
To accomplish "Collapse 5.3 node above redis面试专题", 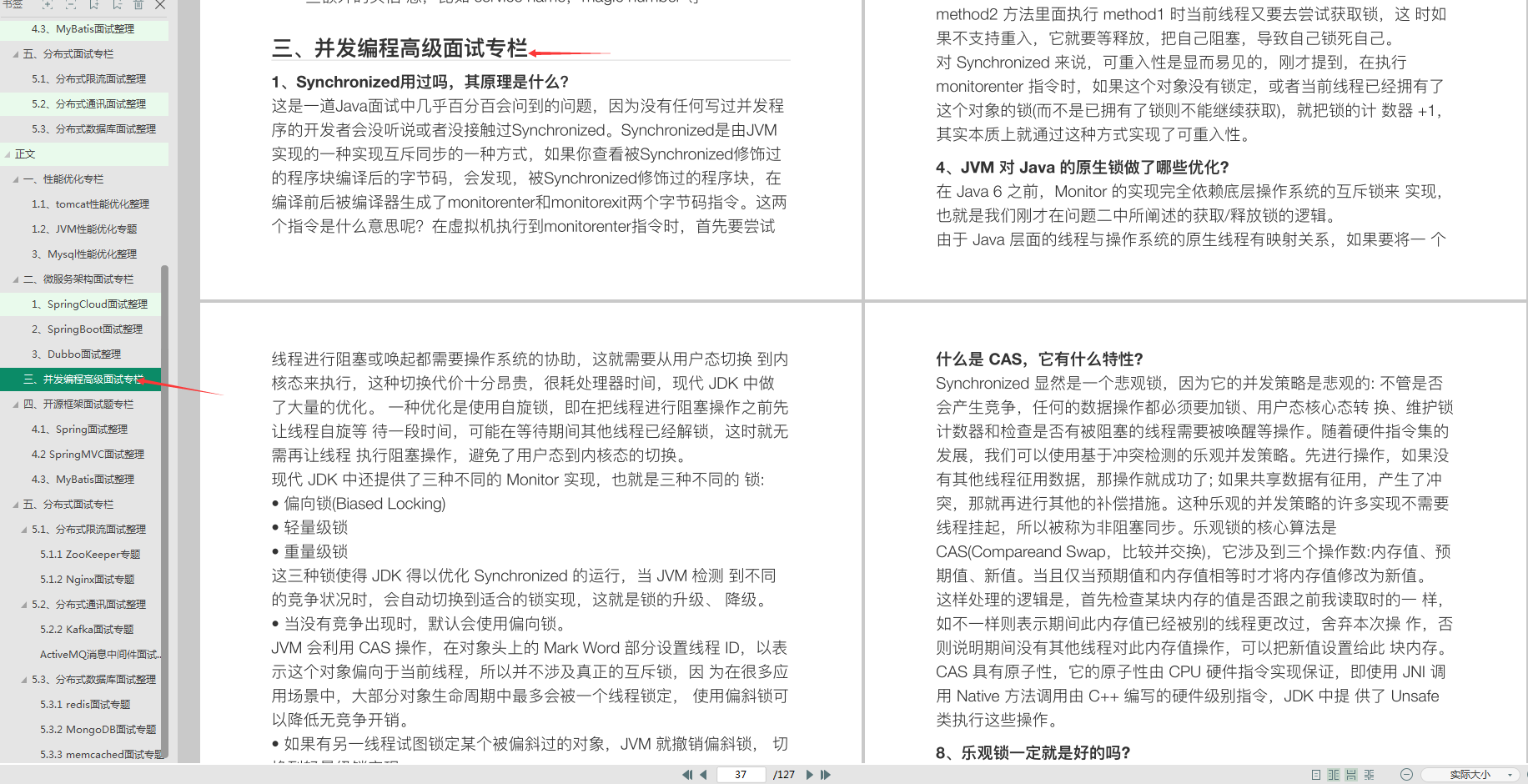I will point(24,680).
